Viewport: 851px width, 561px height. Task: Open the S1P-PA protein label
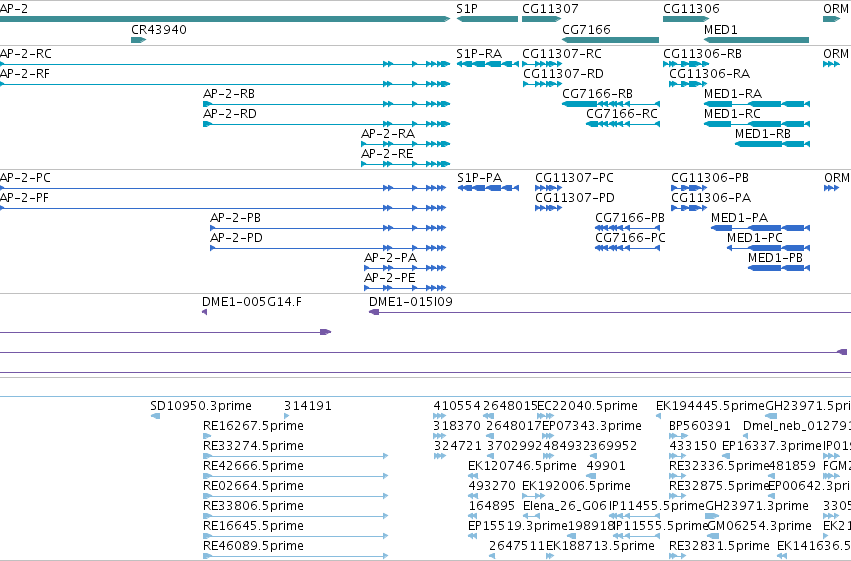tap(479, 178)
